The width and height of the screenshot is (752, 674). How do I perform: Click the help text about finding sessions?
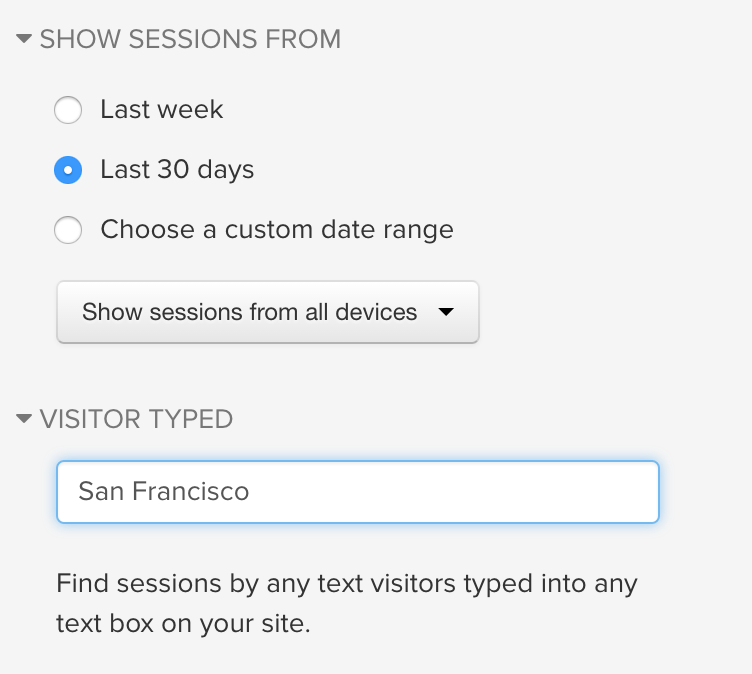point(347,603)
